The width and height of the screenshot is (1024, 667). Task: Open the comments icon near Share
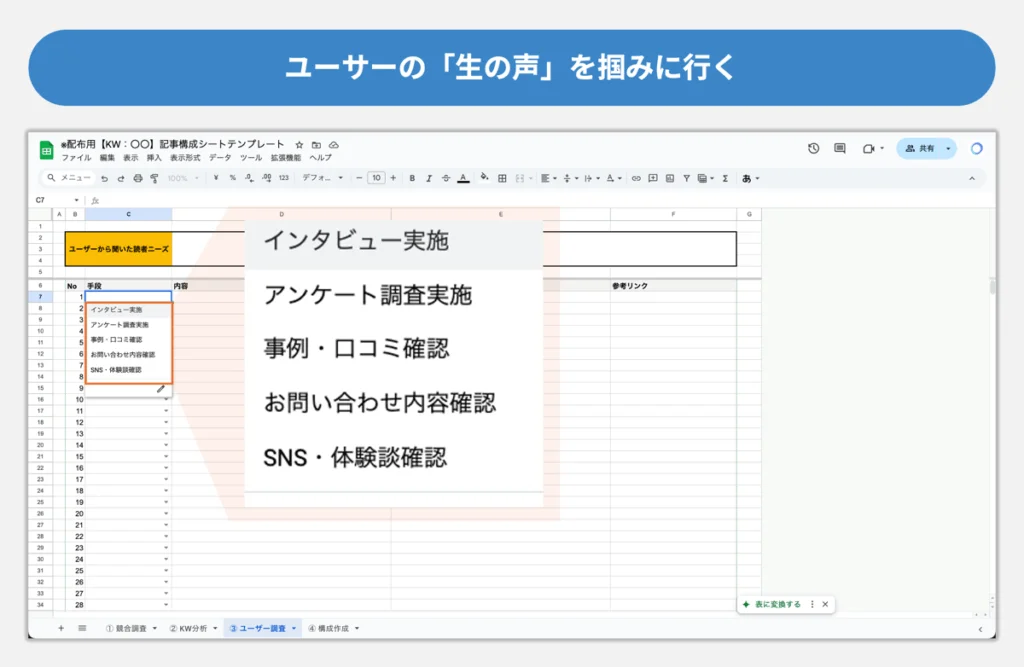tap(840, 148)
